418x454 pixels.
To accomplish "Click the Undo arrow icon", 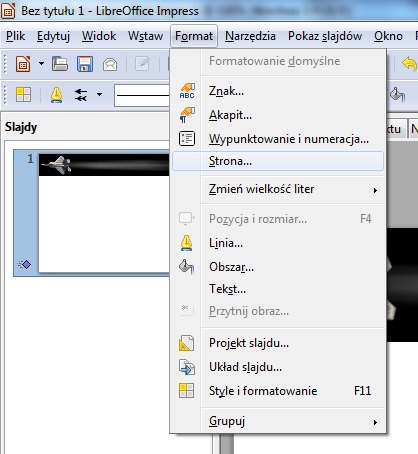I will coord(410,63).
